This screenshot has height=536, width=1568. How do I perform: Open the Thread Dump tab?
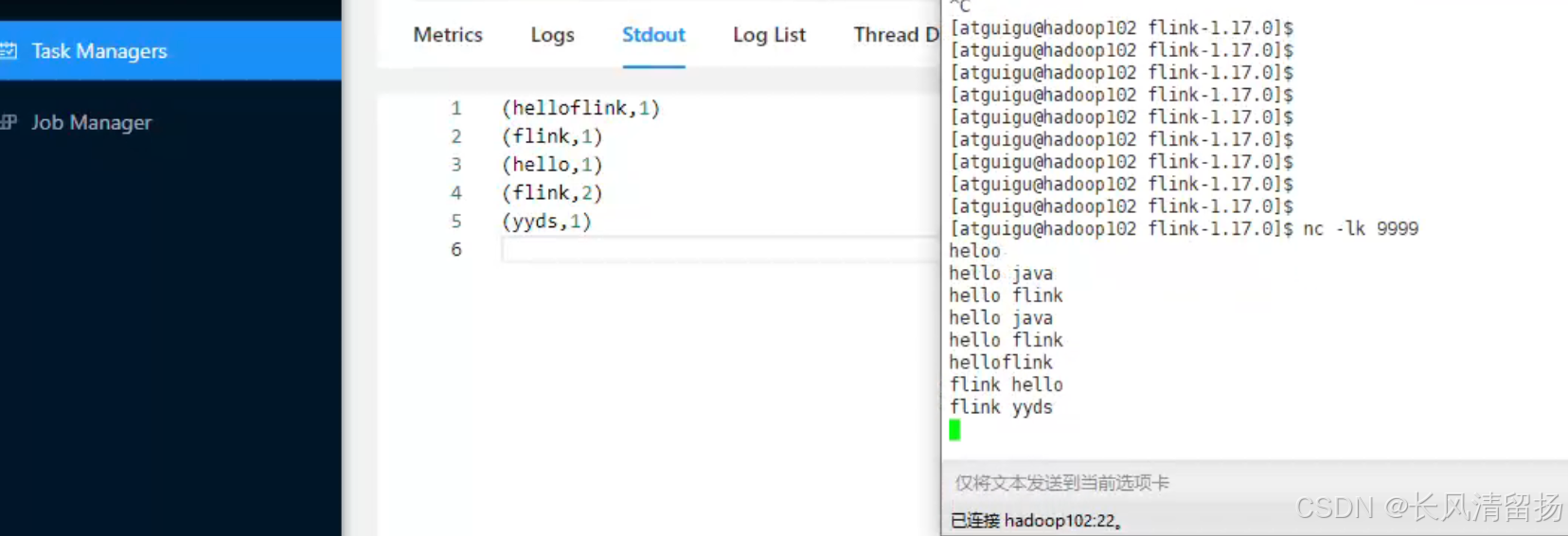(x=896, y=35)
